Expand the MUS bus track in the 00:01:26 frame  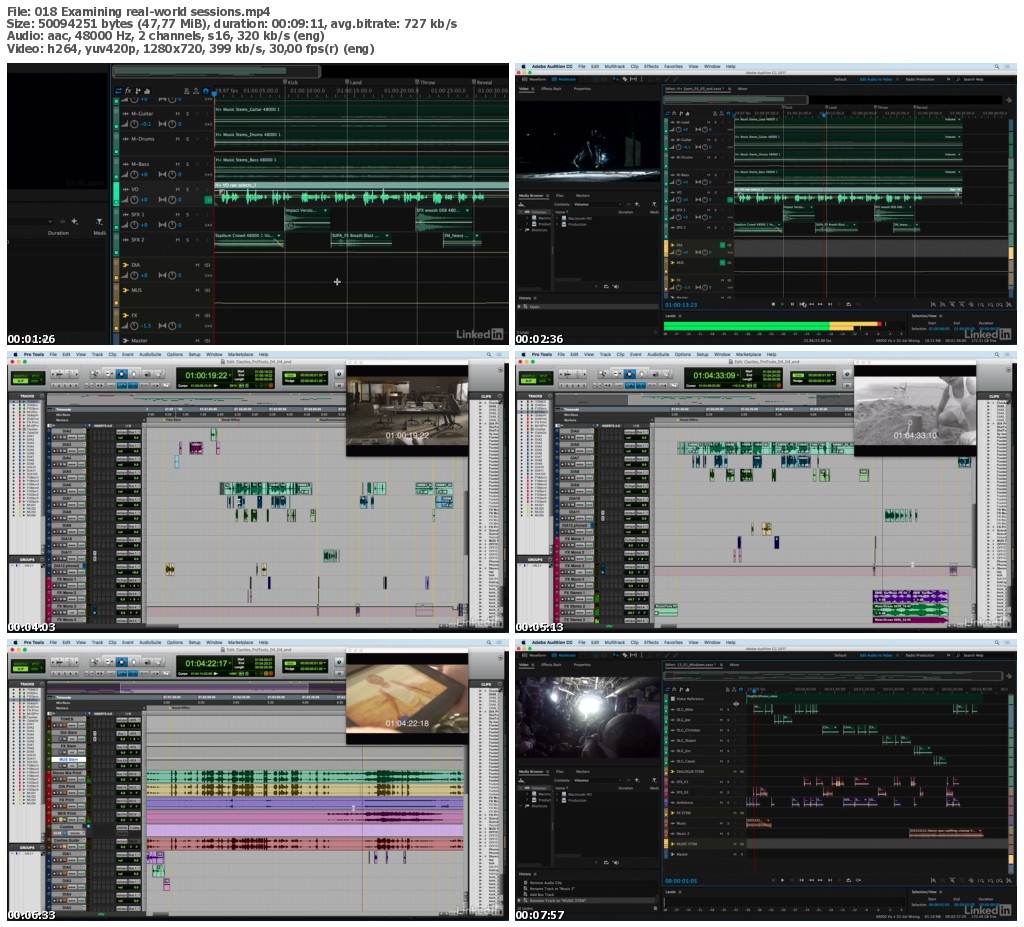click(125, 290)
